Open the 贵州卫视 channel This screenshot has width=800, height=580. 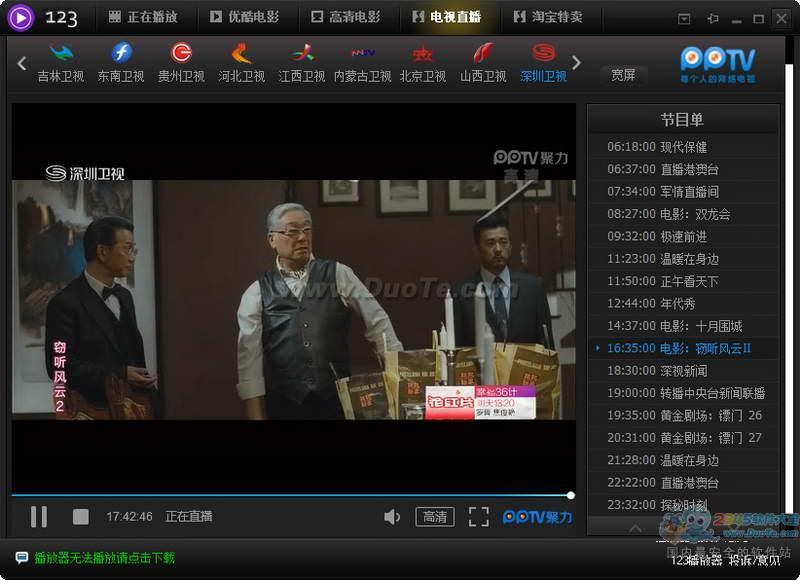pos(181,63)
